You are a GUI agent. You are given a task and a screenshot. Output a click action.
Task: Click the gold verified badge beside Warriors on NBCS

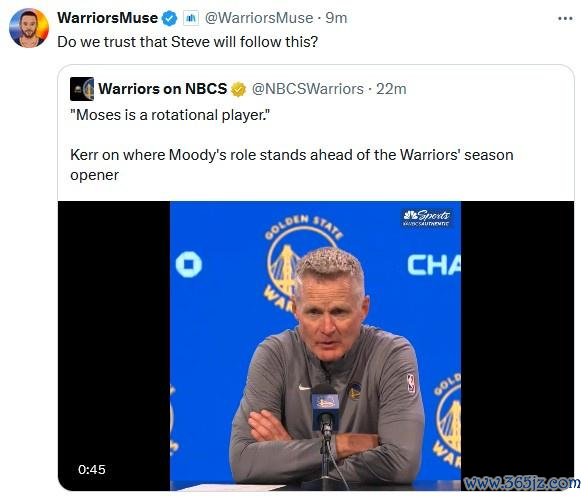(238, 89)
